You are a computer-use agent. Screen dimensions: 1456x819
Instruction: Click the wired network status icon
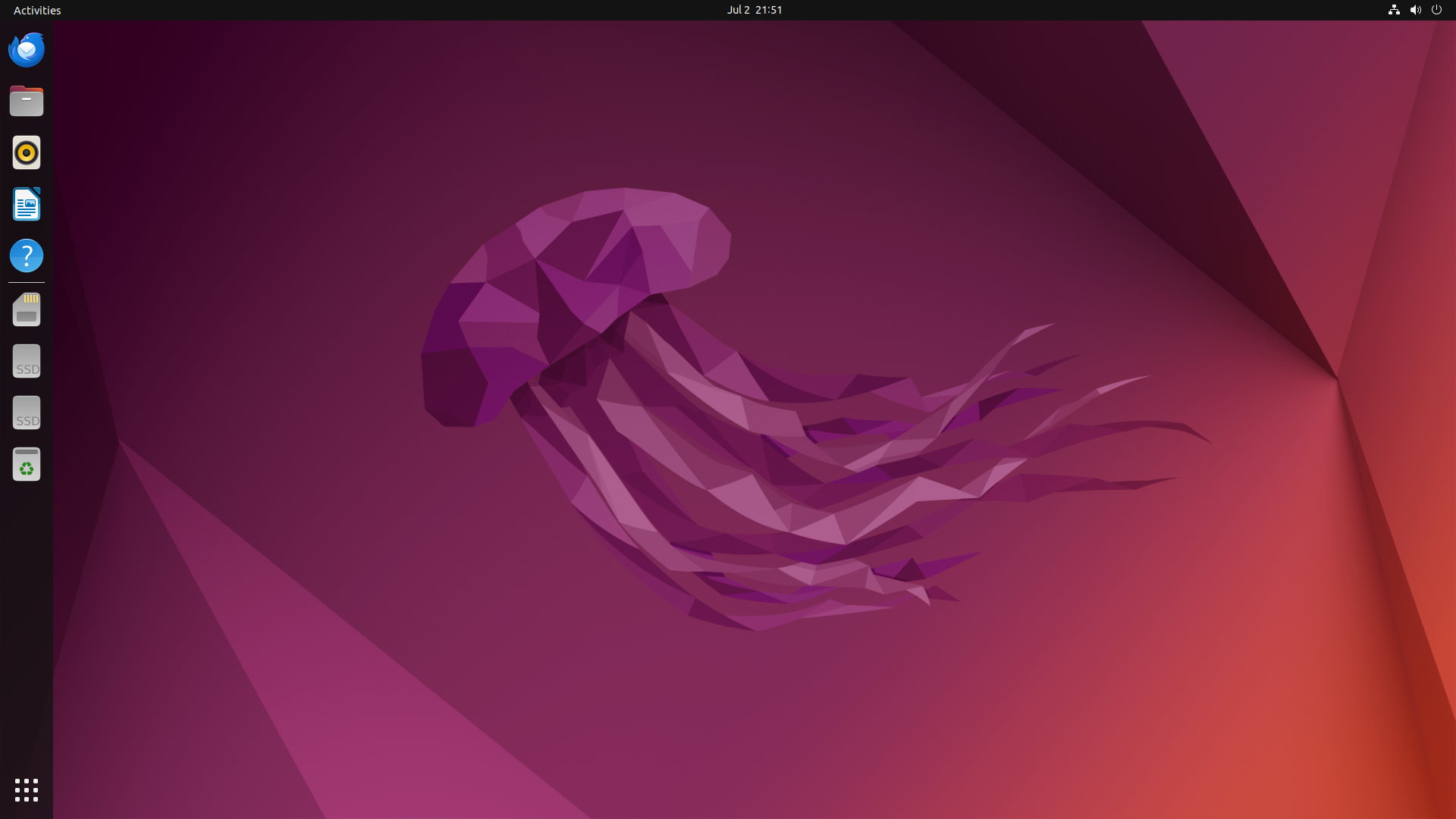point(1394,10)
